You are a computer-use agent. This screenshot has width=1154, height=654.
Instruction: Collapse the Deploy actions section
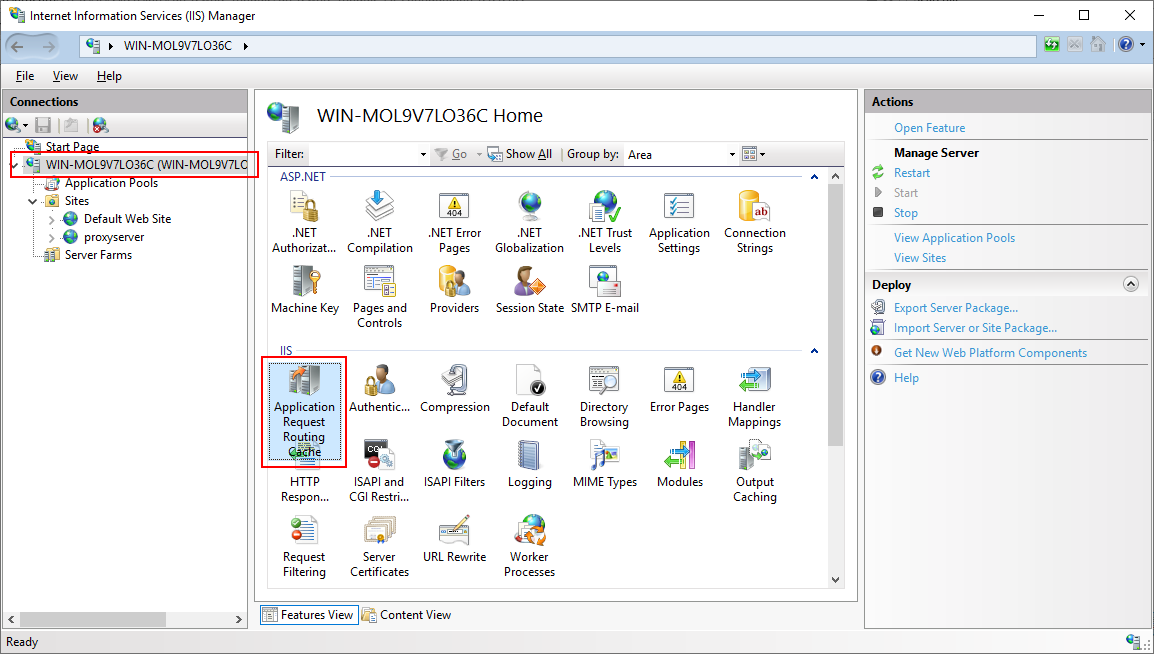click(x=1130, y=284)
